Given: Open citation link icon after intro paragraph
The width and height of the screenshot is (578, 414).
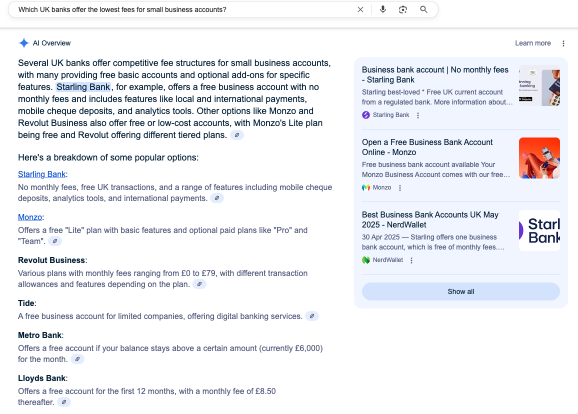Looking at the screenshot, I should point(237,135).
